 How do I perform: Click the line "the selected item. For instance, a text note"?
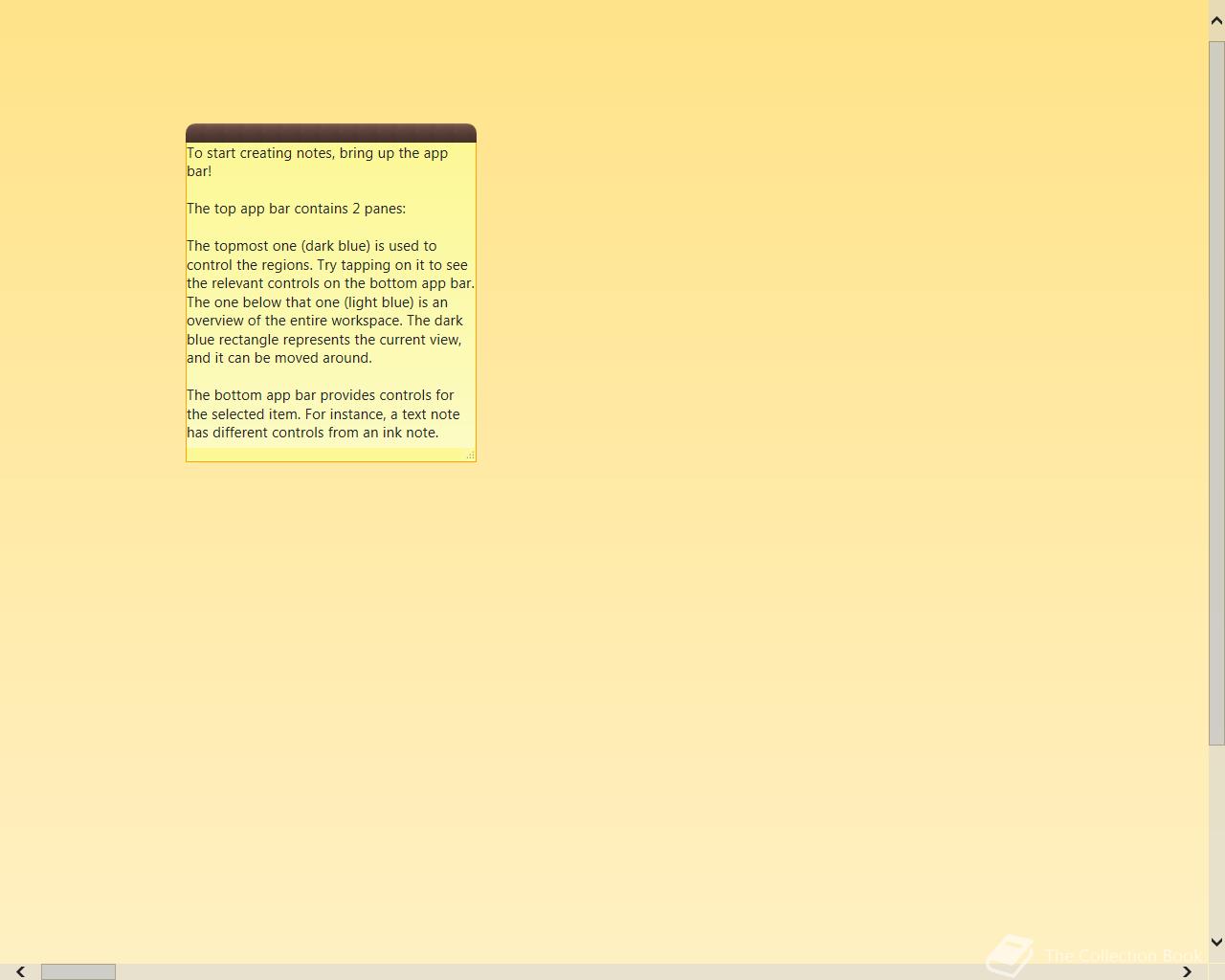point(323,414)
